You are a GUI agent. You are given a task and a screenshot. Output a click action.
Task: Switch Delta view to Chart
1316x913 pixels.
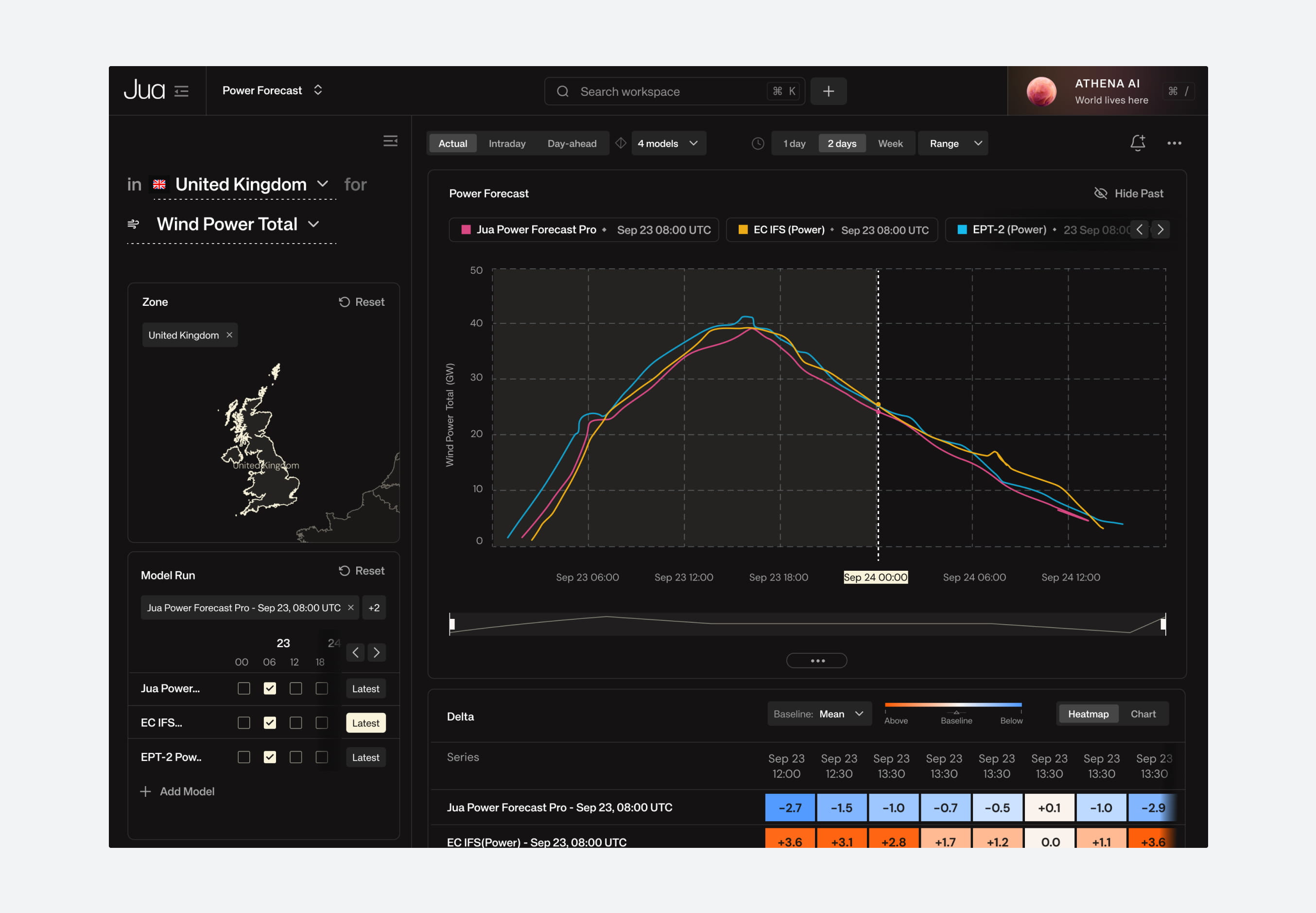1143,714
